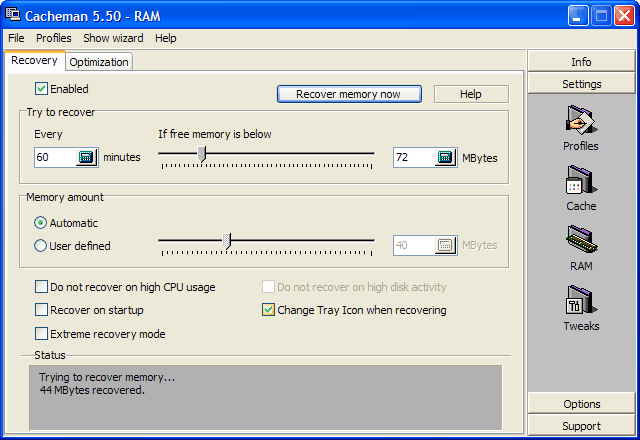Select the Cache icon in sidebar
640x440 pixels.
click(x=581, y=180)
